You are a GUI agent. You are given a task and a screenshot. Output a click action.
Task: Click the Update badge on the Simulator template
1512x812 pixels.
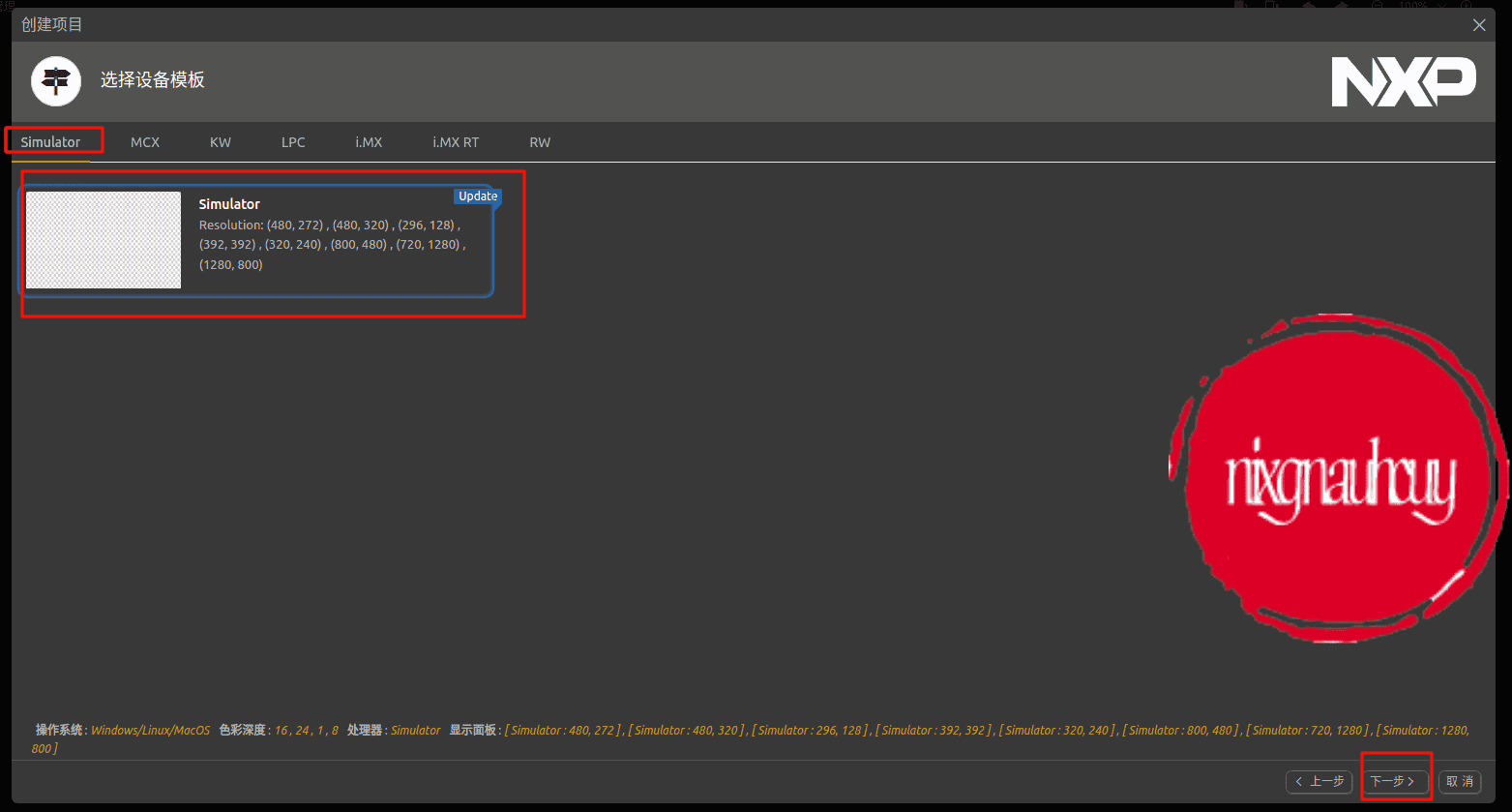pyautogui.click(x=477, y=195)
